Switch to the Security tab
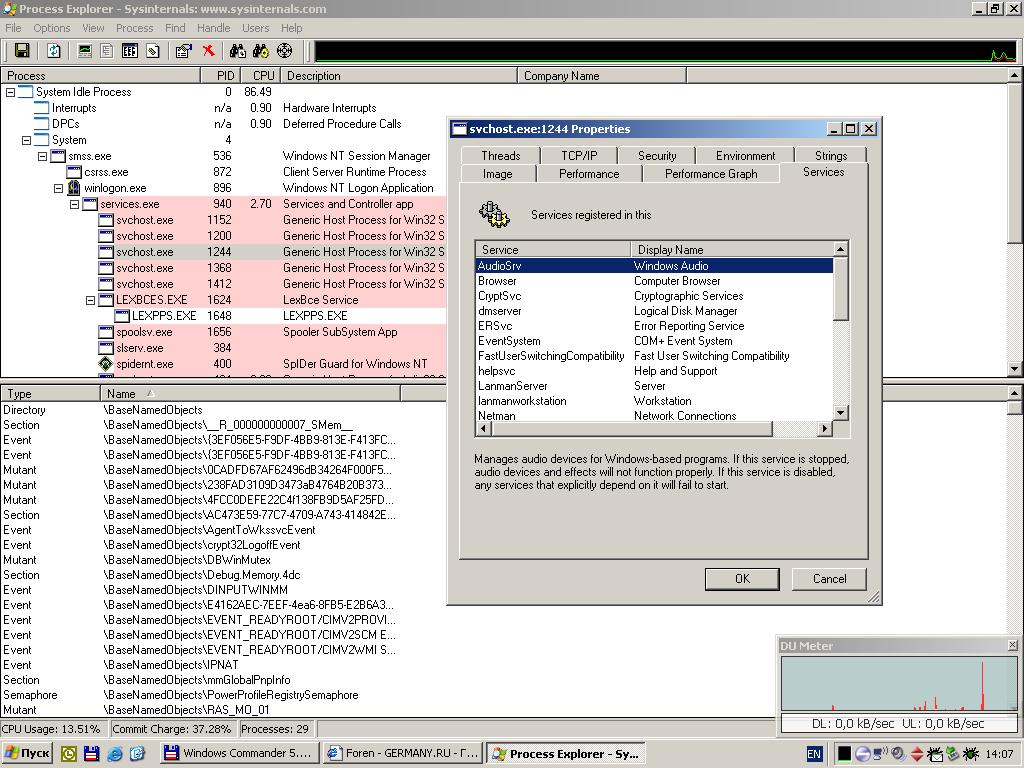Viewport: 1024px width, 768px height. pyautogui.click(x=657, y=155)
